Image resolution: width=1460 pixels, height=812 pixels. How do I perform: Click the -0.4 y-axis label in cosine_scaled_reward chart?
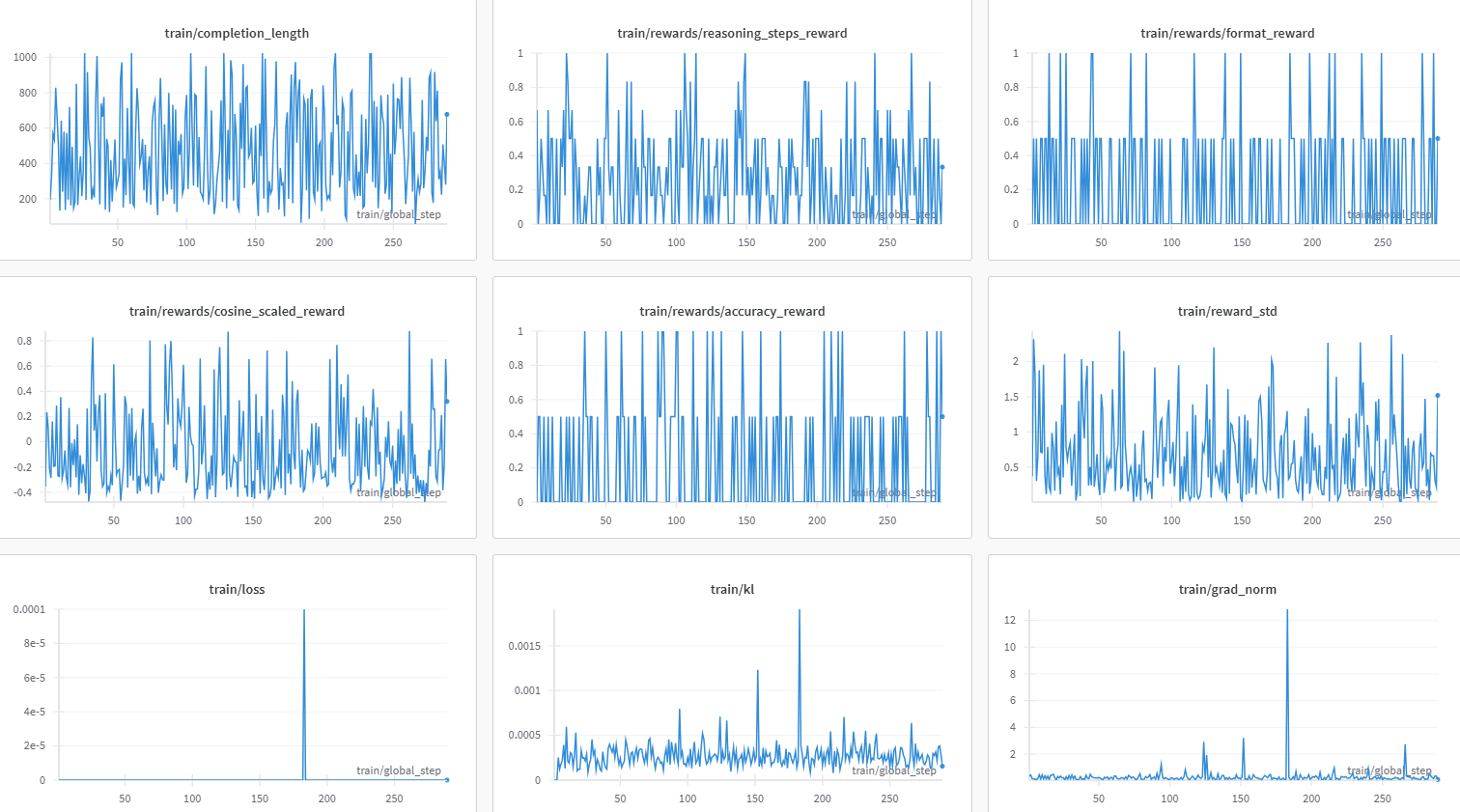21,492
